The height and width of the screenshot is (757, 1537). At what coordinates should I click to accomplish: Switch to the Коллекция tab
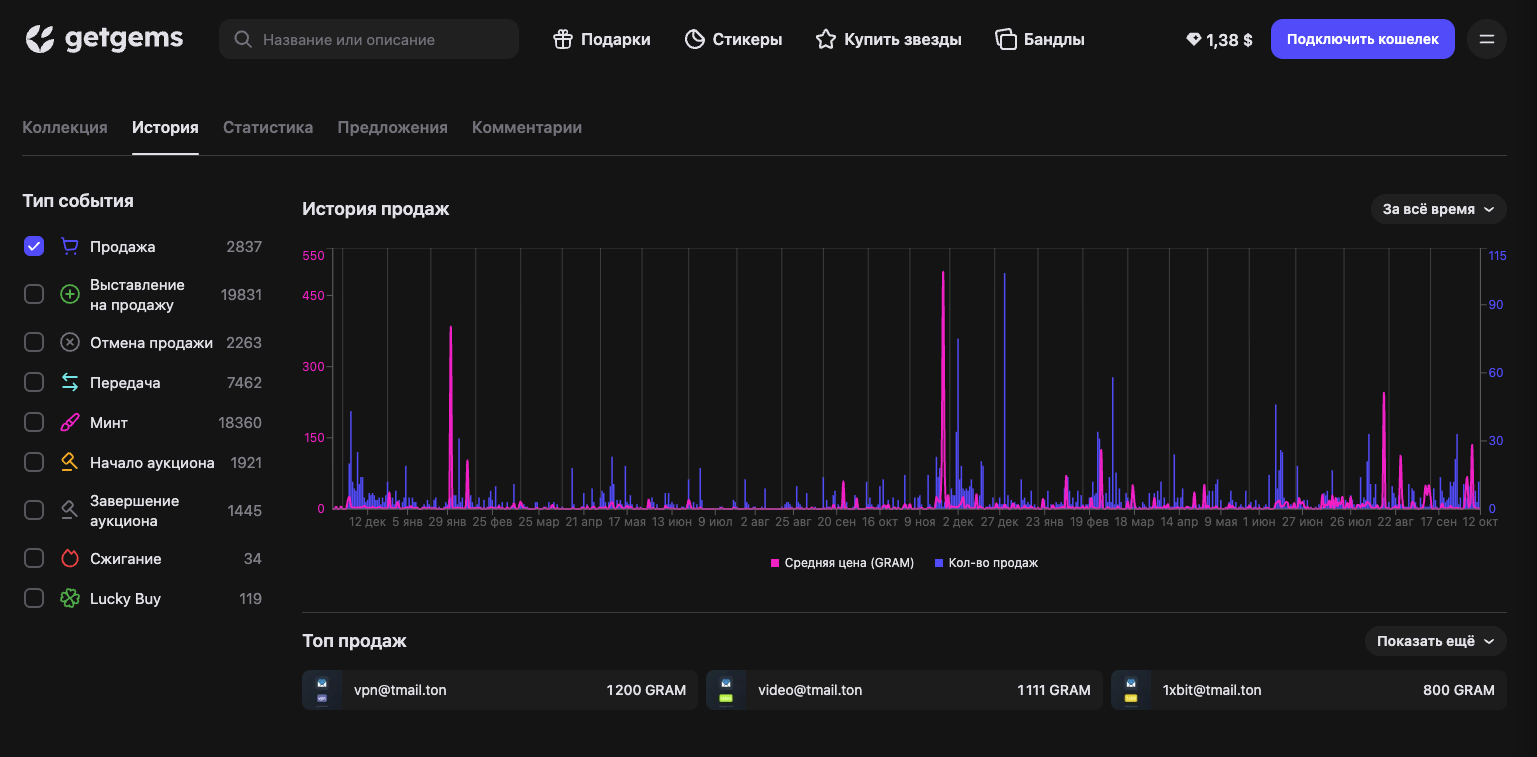point(65,127)
